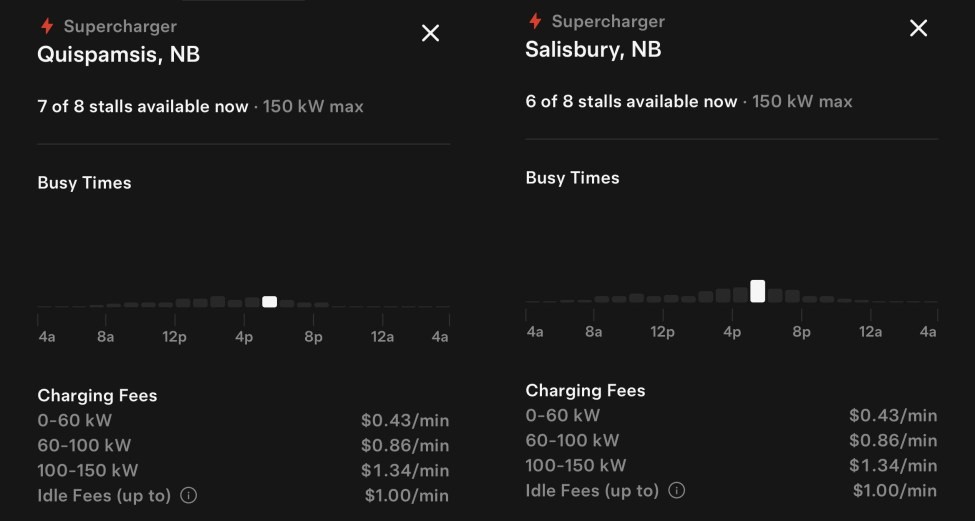
Task: Click Quispamsis 100-150 kW price $1.34/min
Action: point(404,470)
